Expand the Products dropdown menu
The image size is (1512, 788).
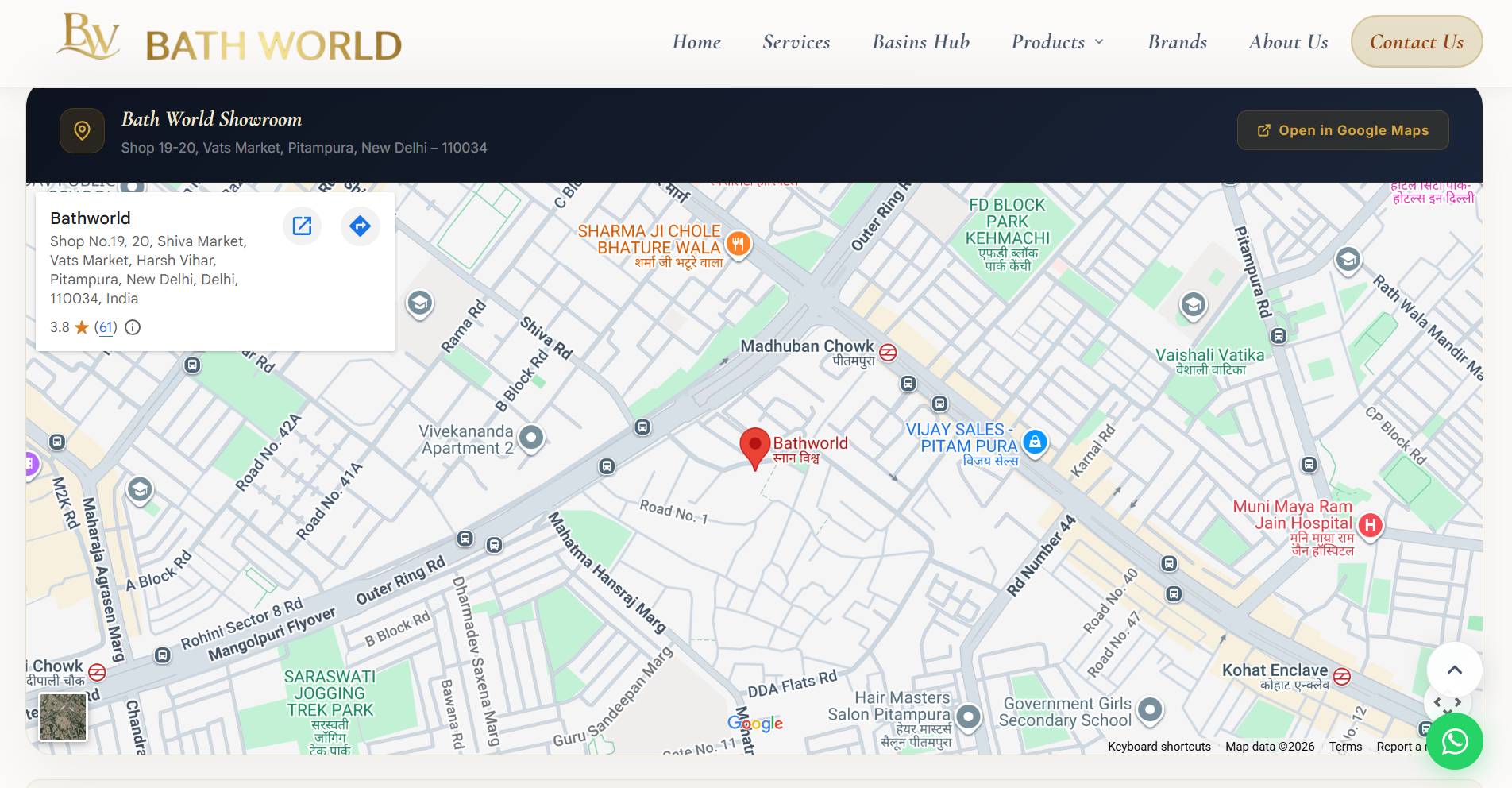[1058, 42]
